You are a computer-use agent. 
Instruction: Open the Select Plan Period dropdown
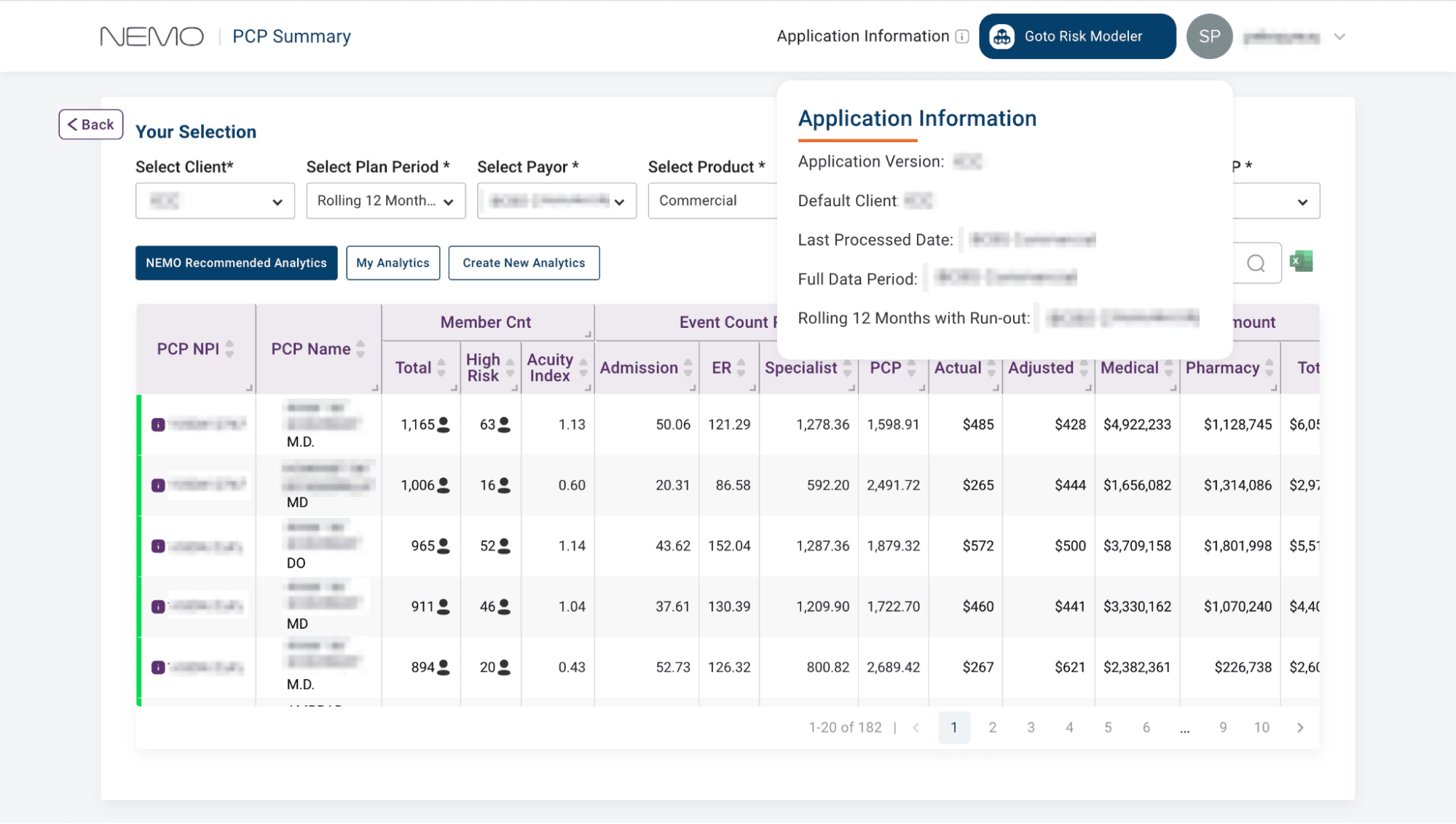click(x=385, y=201)
